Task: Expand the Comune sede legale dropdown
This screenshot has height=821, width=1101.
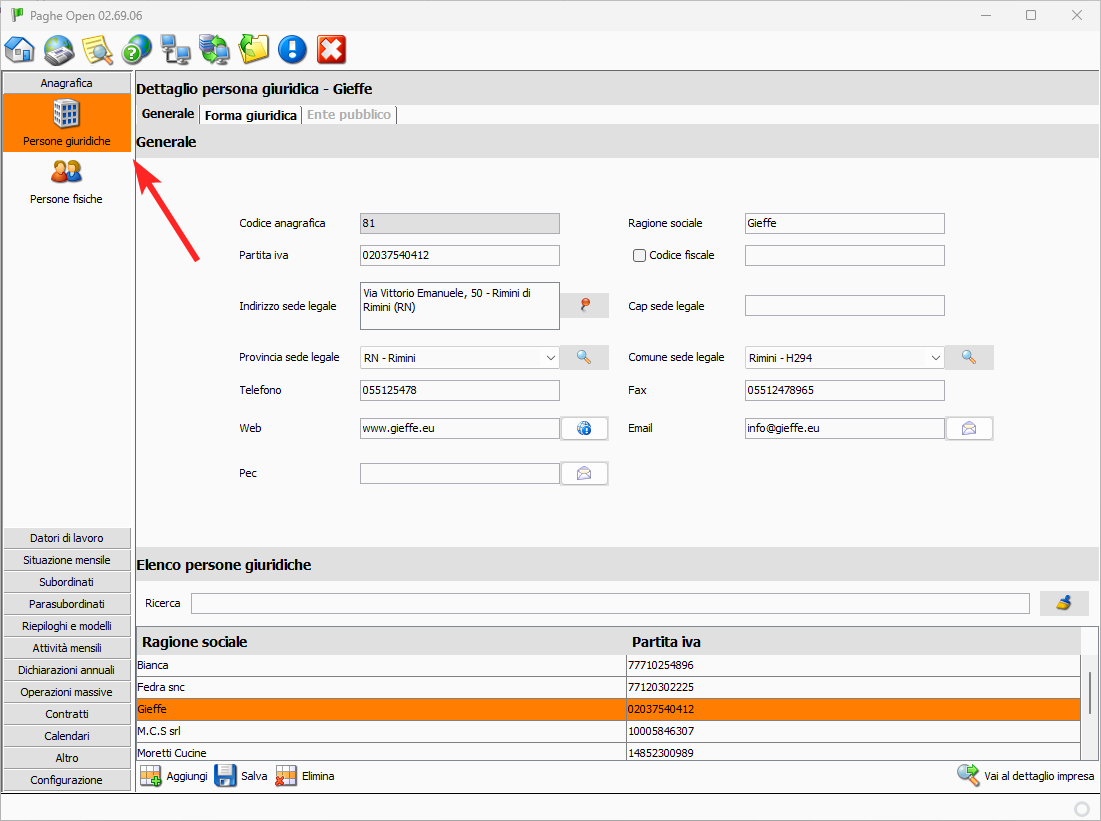Action: [x=935, y=357]
